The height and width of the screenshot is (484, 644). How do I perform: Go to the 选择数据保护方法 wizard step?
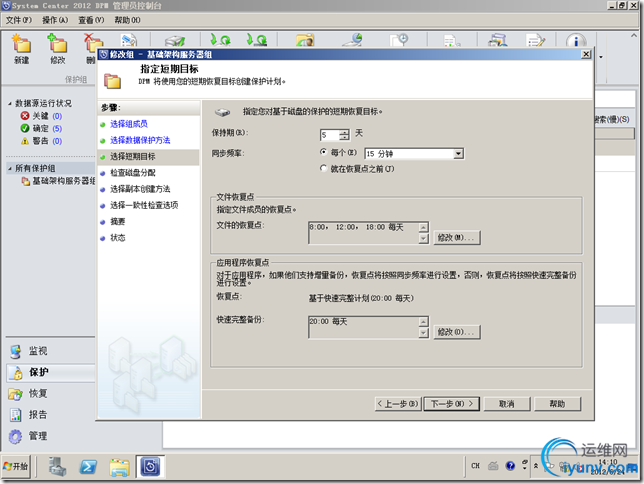pos(140,141)
